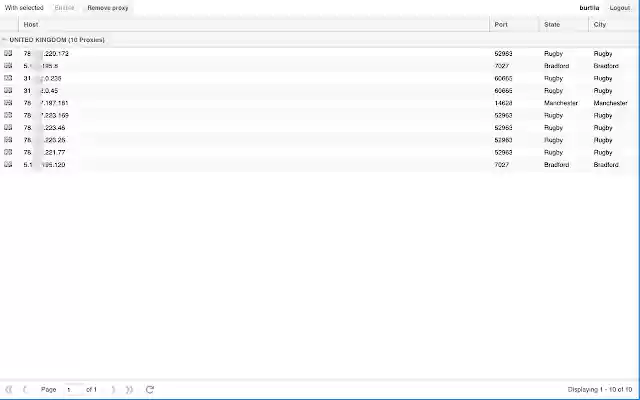Click flag icon for host ending 221.77

click(8, 152)
